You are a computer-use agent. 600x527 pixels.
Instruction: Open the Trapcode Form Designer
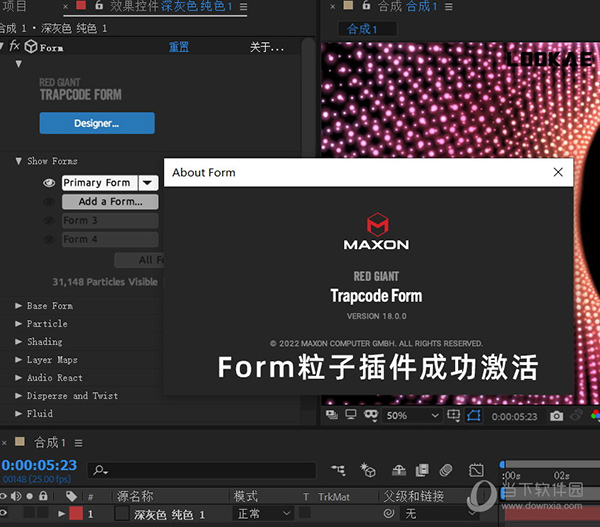click(97, 123)
